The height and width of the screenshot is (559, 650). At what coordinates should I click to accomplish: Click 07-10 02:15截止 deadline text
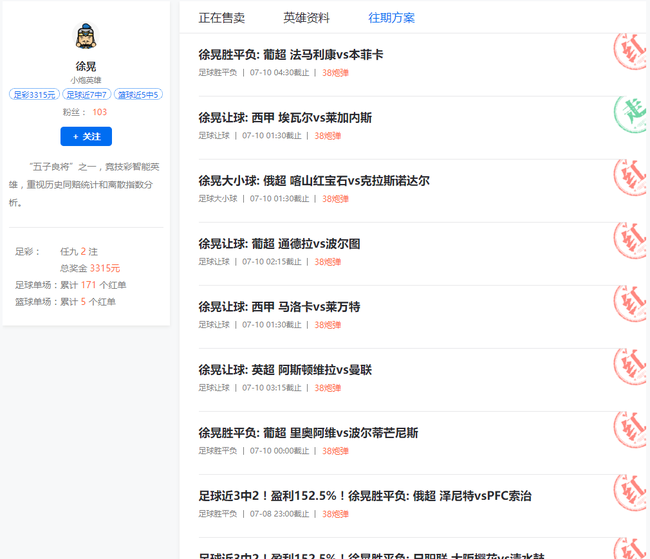(272, 262)
